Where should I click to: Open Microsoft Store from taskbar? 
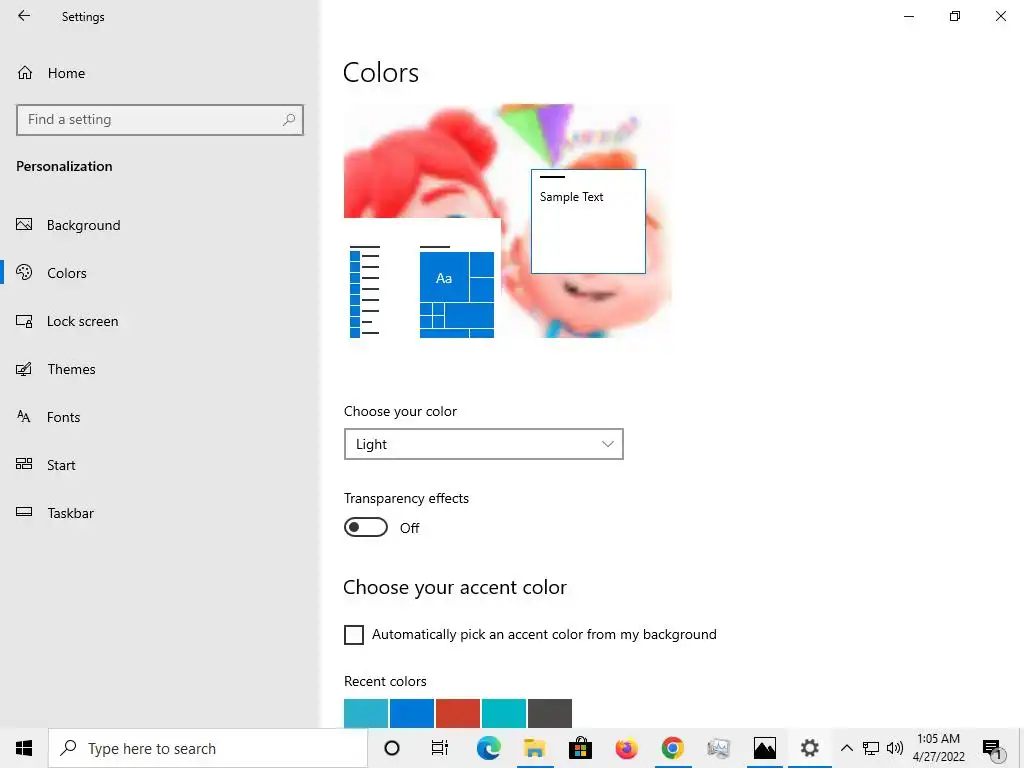point(580,748)
